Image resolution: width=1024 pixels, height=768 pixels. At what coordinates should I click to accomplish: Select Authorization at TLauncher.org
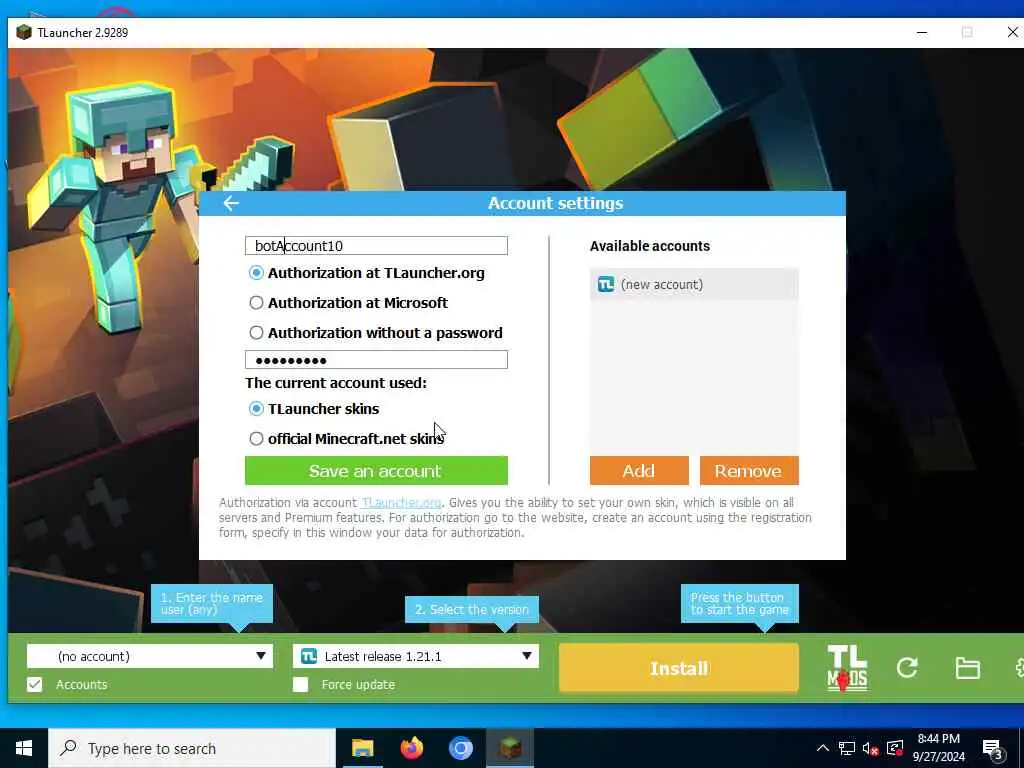(366, 273)
